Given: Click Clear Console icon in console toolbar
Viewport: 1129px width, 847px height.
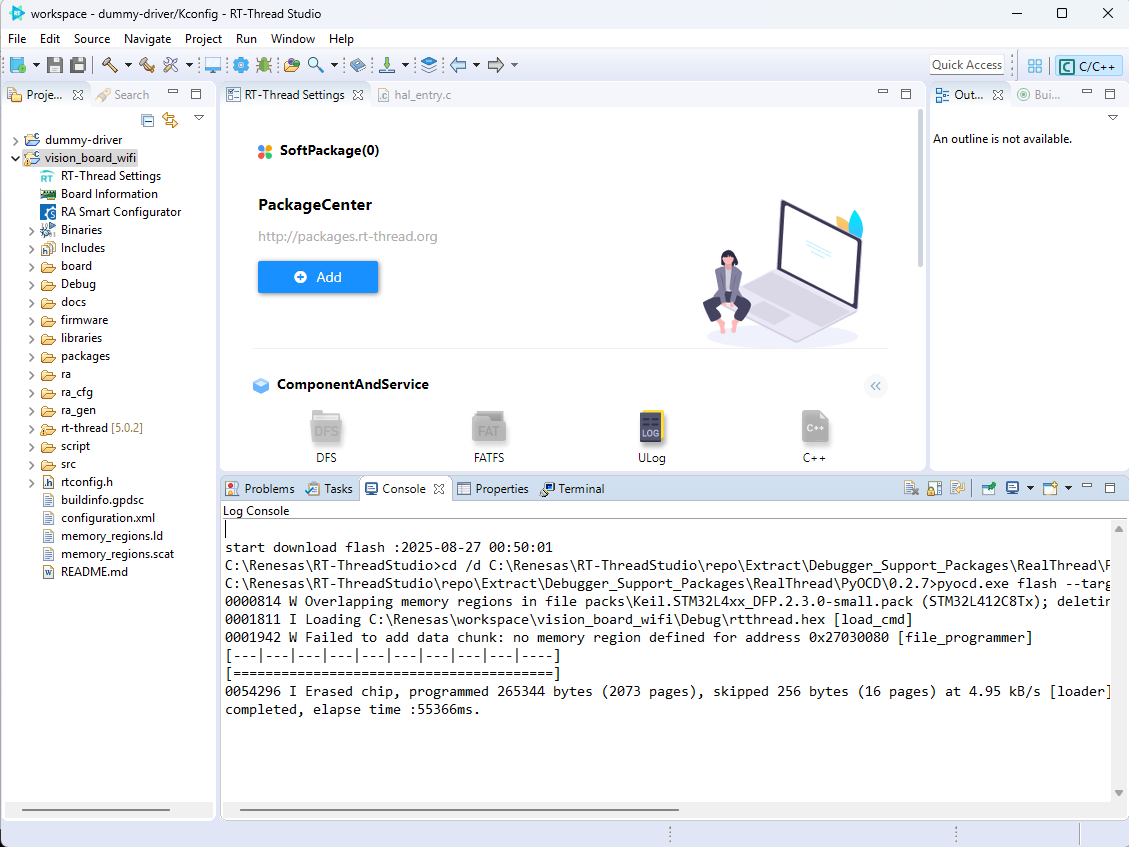Looking at the screenshot, I should click(x=911, y=489).
